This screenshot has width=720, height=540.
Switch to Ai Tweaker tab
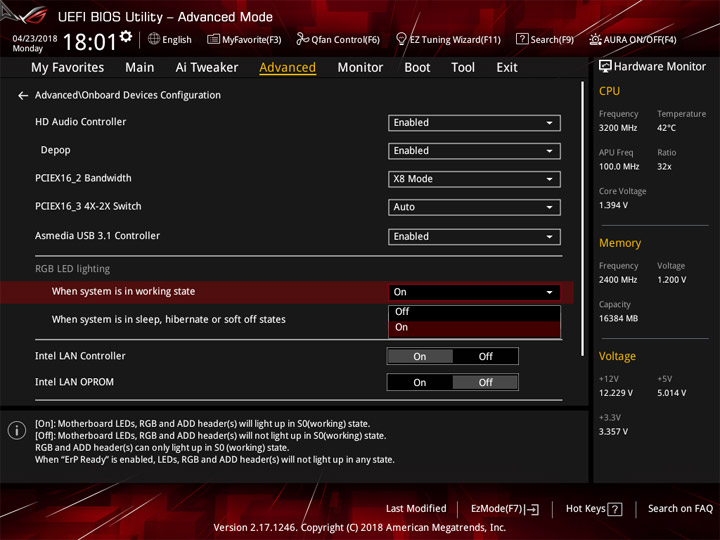(207, 68)
